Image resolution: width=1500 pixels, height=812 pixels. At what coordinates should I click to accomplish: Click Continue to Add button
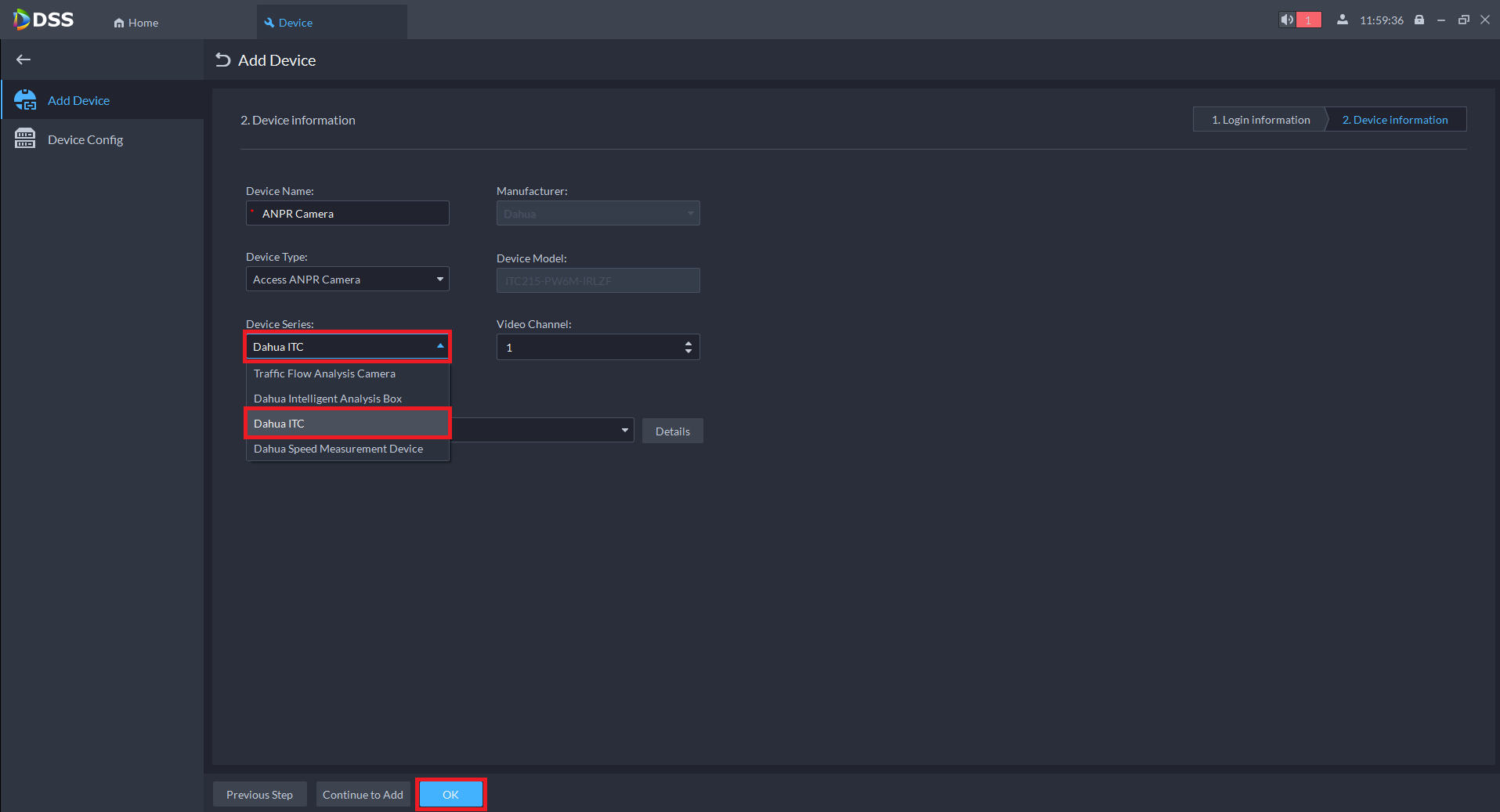pyautogui.click(x=363, y=795)
